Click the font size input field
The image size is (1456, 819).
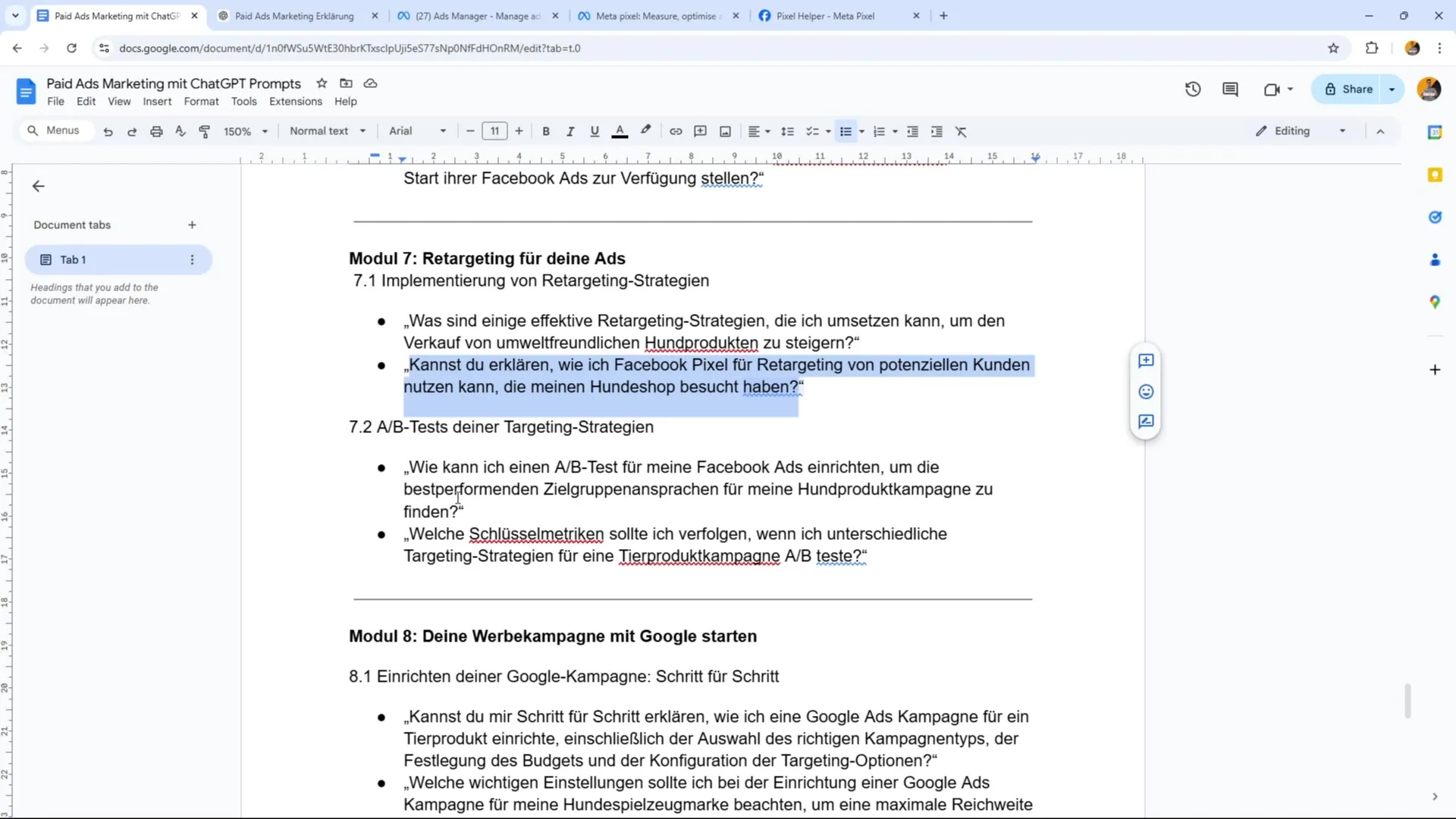point(494,131)
